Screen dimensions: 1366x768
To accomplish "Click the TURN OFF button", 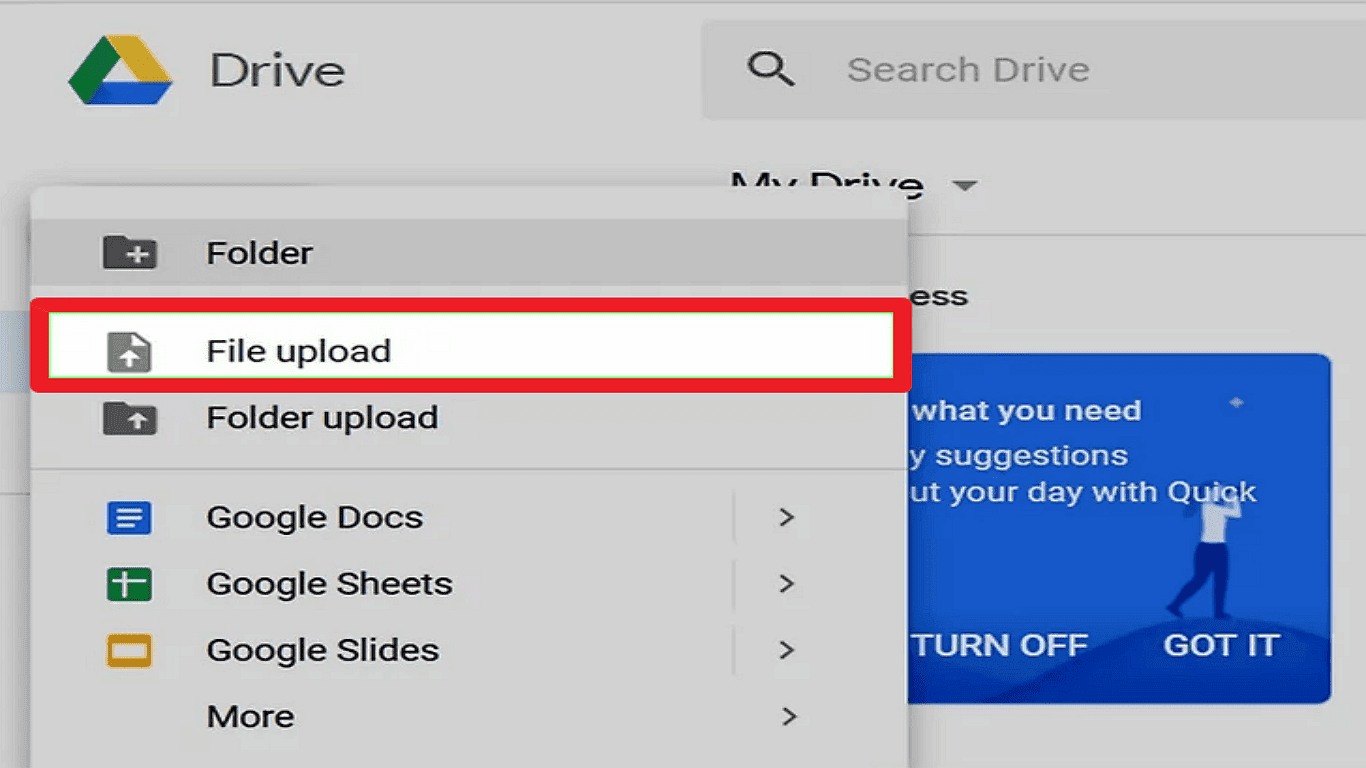I will tap(999, 646).
